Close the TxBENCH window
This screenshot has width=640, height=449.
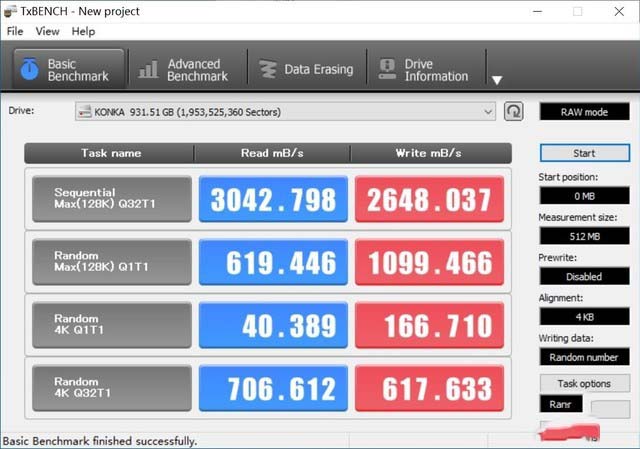point(619,11)
